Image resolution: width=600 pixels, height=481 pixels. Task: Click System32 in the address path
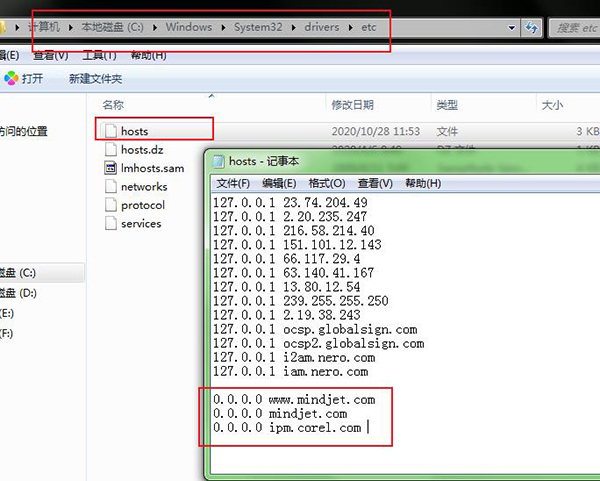(258, 27)
